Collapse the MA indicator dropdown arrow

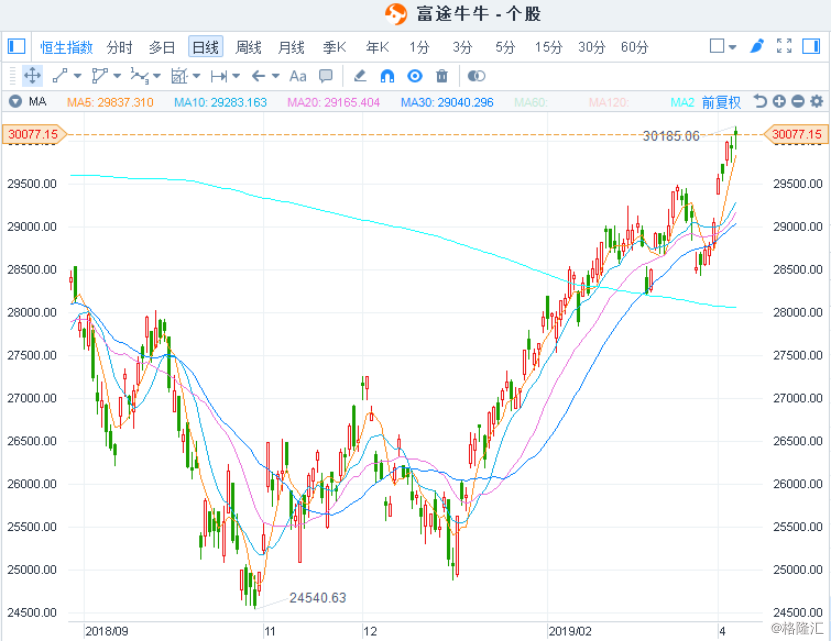(x=15, y=101)
